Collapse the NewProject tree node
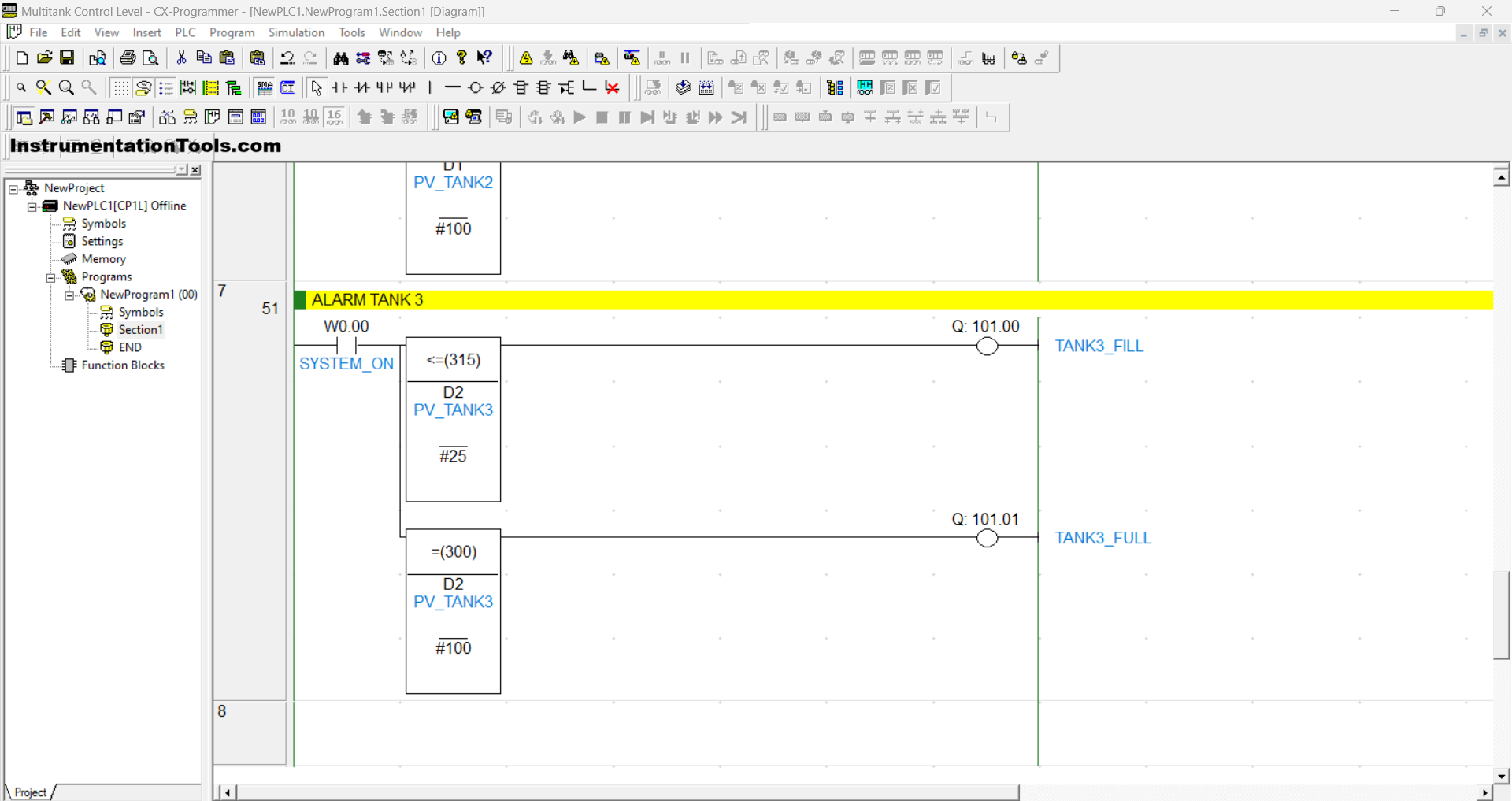This screenshot has width=1512, height=801. pyautogui.click(x=13, y=189)
